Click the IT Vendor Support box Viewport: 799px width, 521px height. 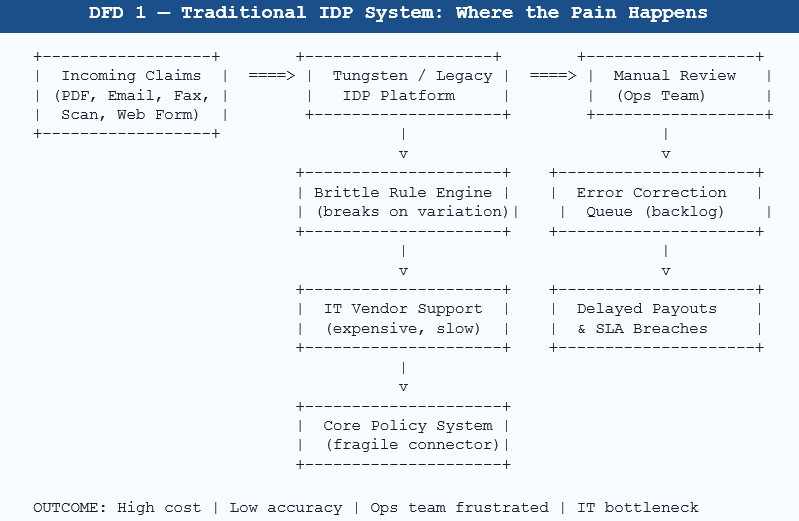404,318
